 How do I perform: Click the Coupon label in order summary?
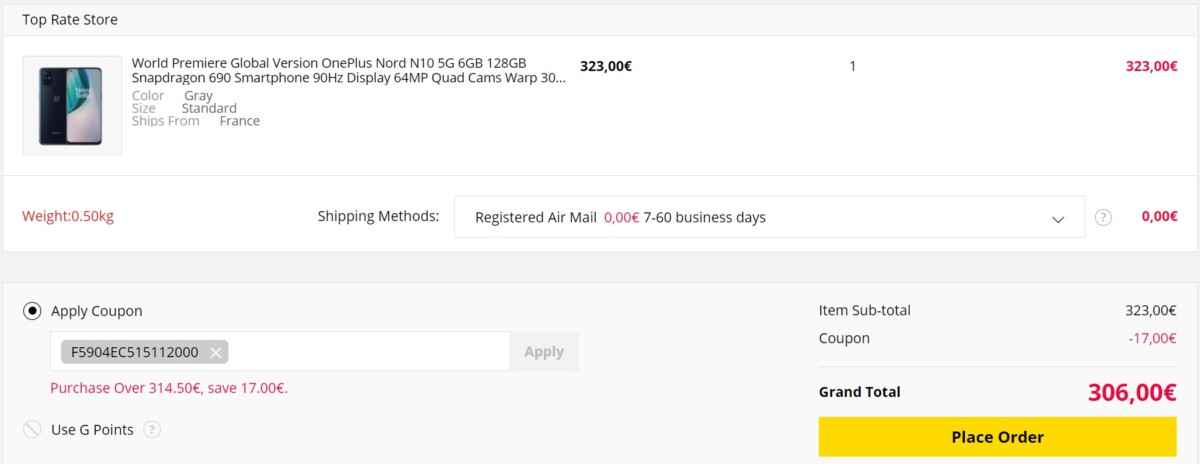tap(844, 338)
